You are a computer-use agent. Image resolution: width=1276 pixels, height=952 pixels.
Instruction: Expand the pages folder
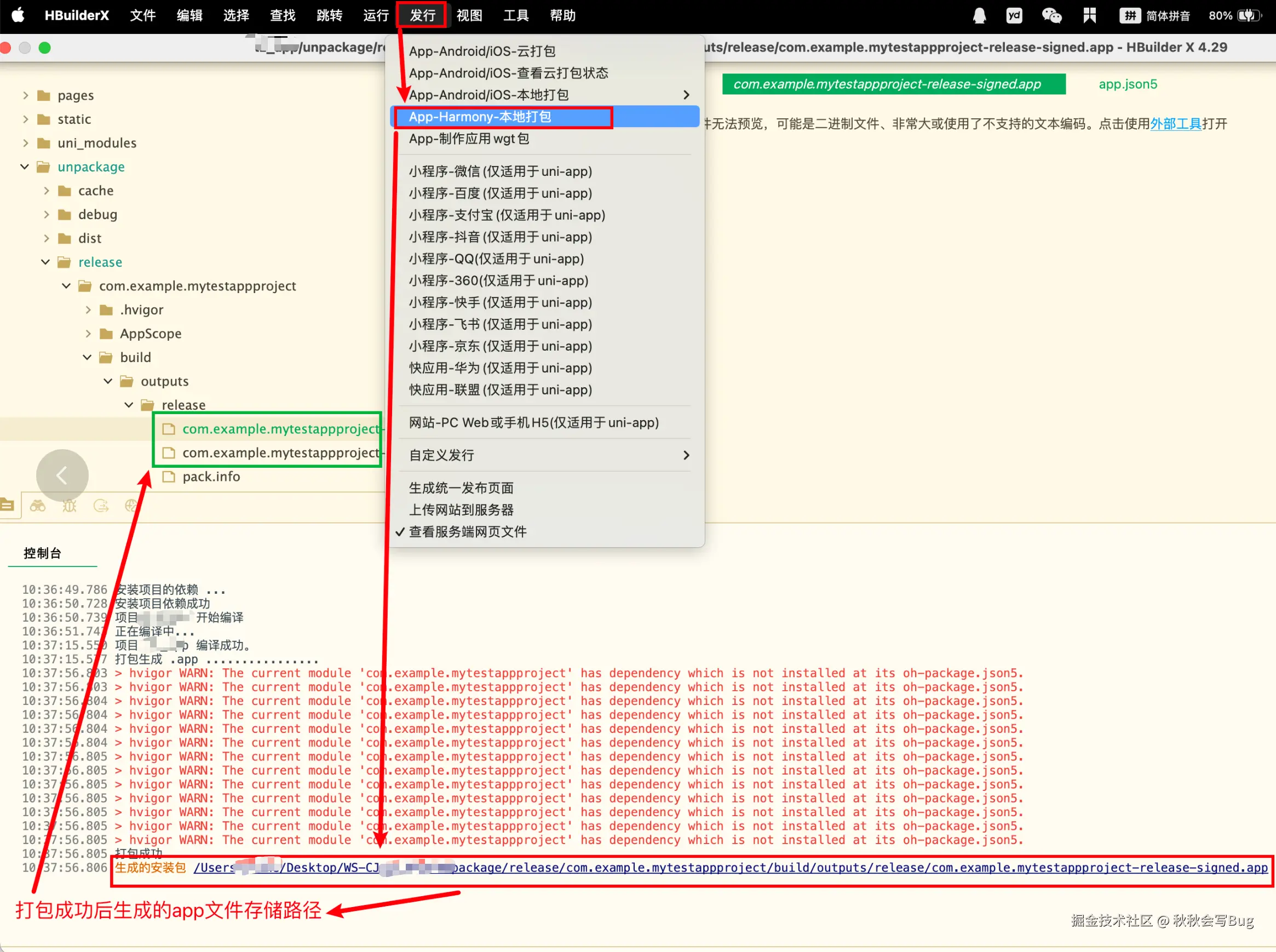tap(25, 95)
